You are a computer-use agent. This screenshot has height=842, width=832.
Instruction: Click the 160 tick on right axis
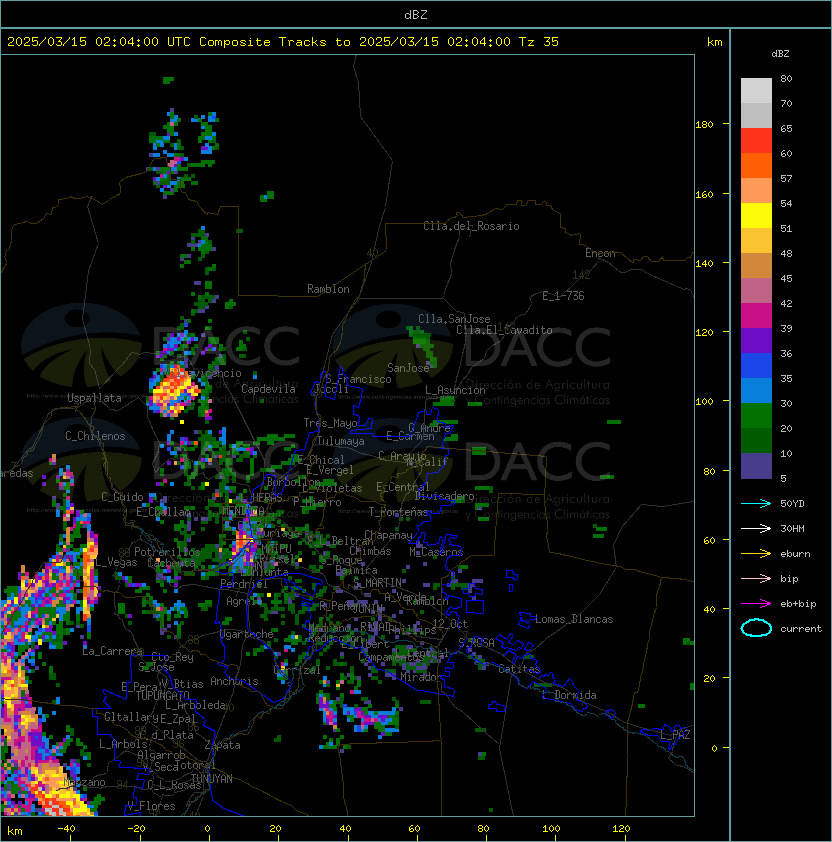704,194
